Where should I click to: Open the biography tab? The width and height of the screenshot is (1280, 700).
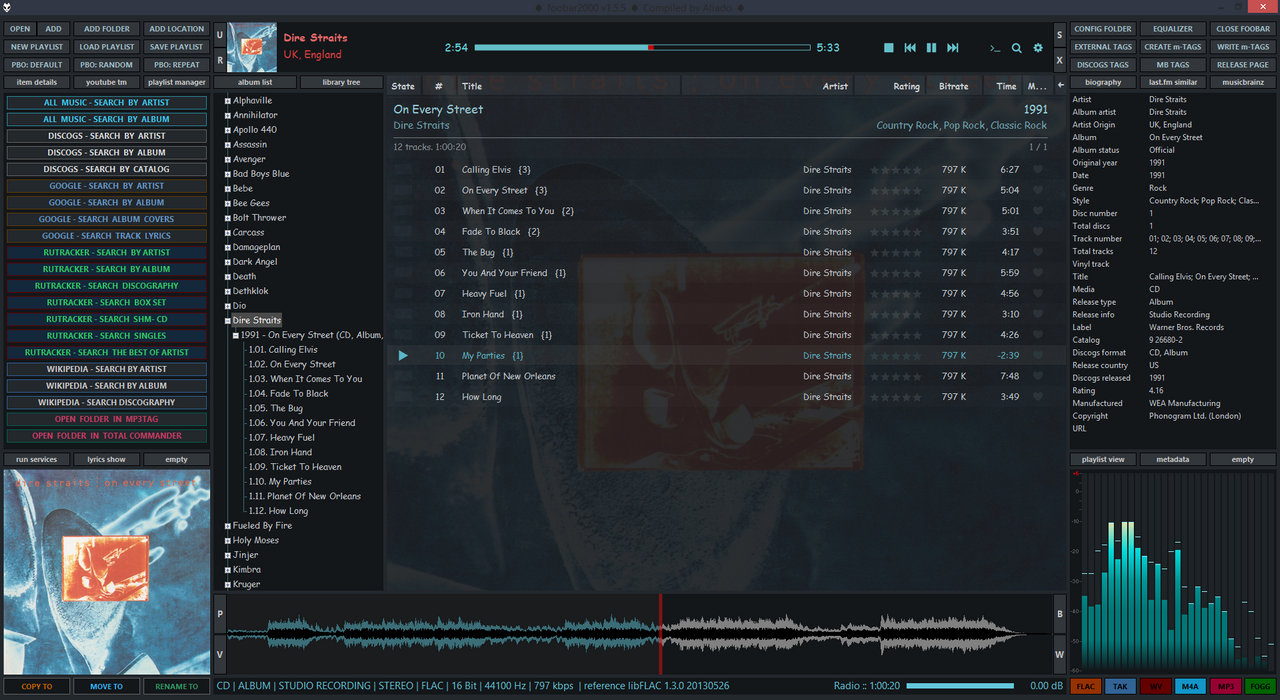pyautogui.click(x=1103, y=82)
